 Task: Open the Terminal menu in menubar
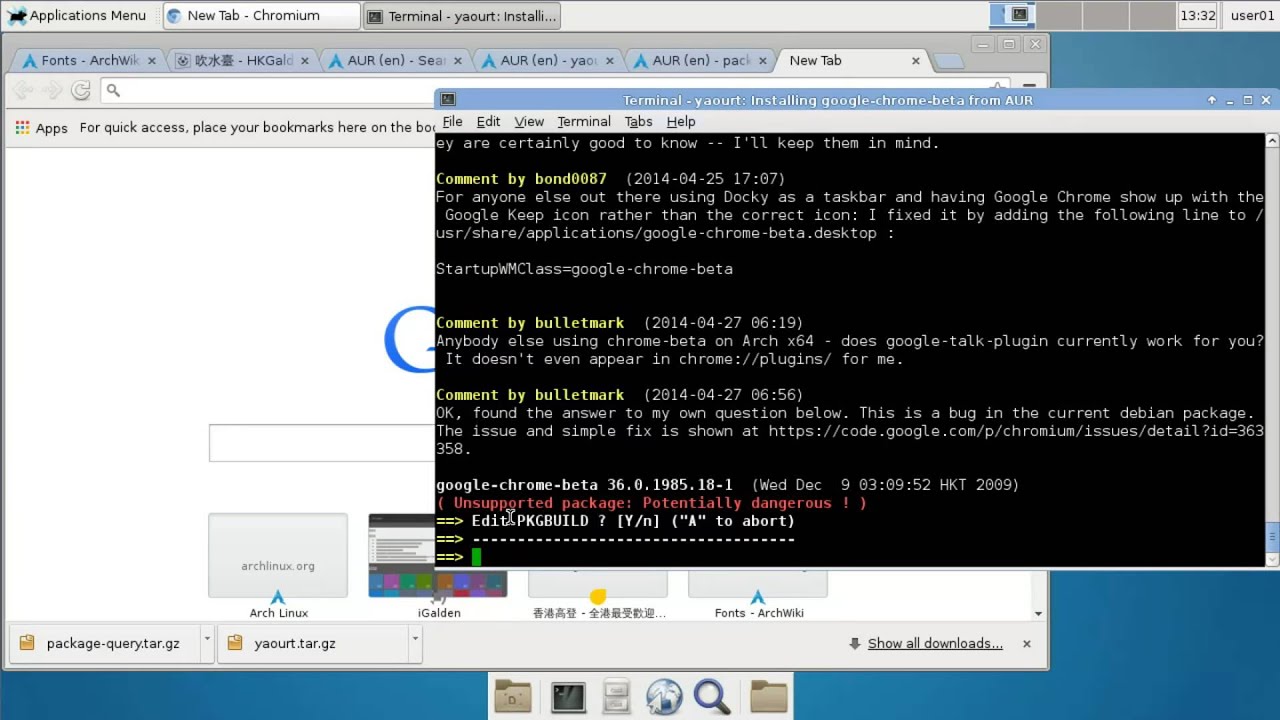(584, 121)
